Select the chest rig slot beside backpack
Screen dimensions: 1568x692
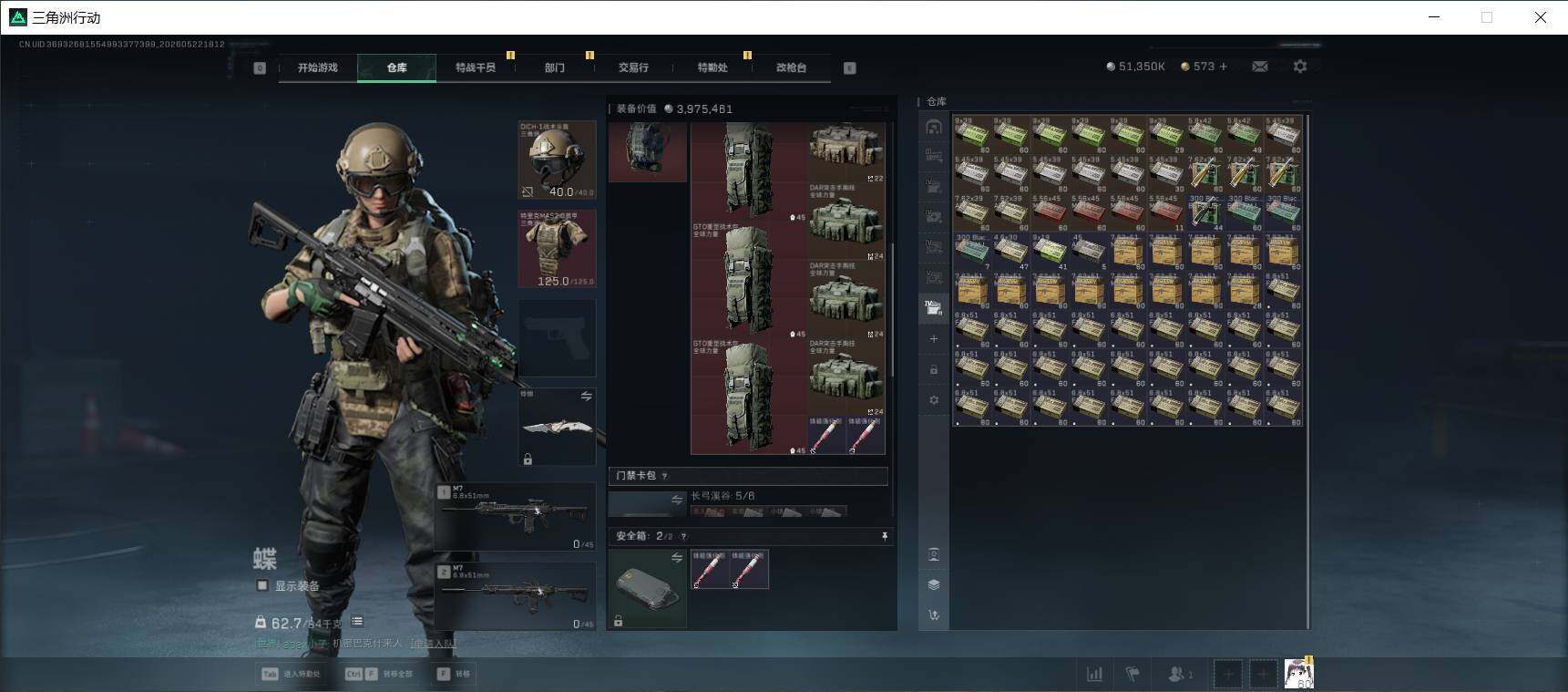648,152
